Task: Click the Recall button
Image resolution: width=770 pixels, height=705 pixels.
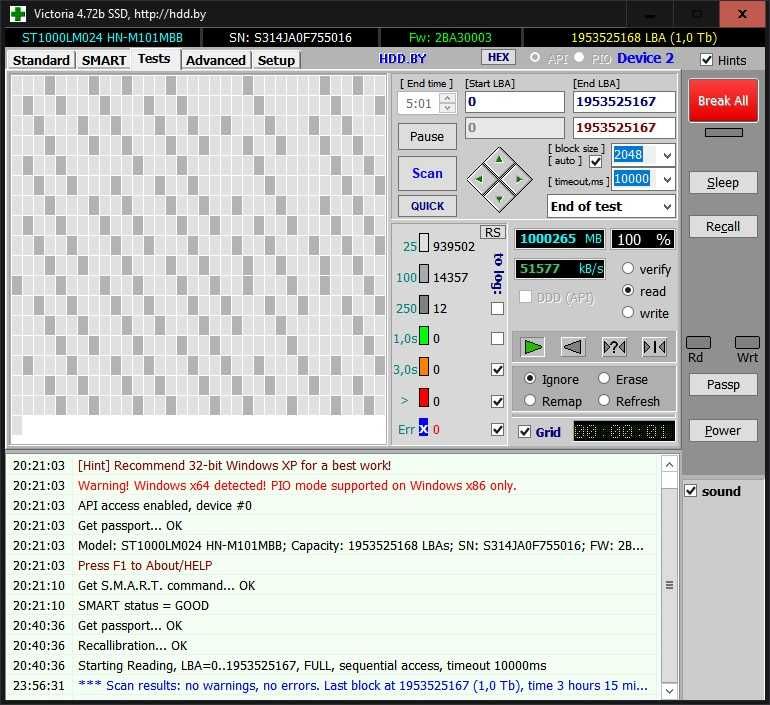Action: click(723, 226)
